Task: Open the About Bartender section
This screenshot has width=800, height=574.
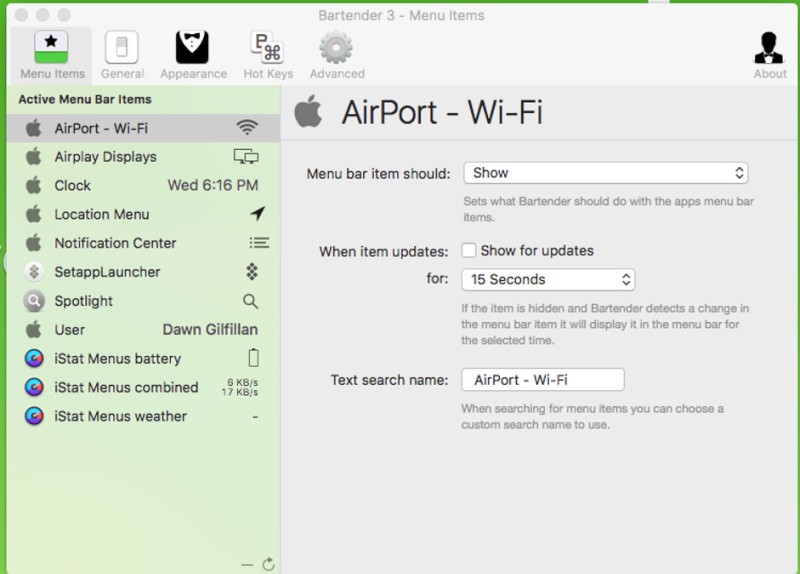Action: pos(769,55)
